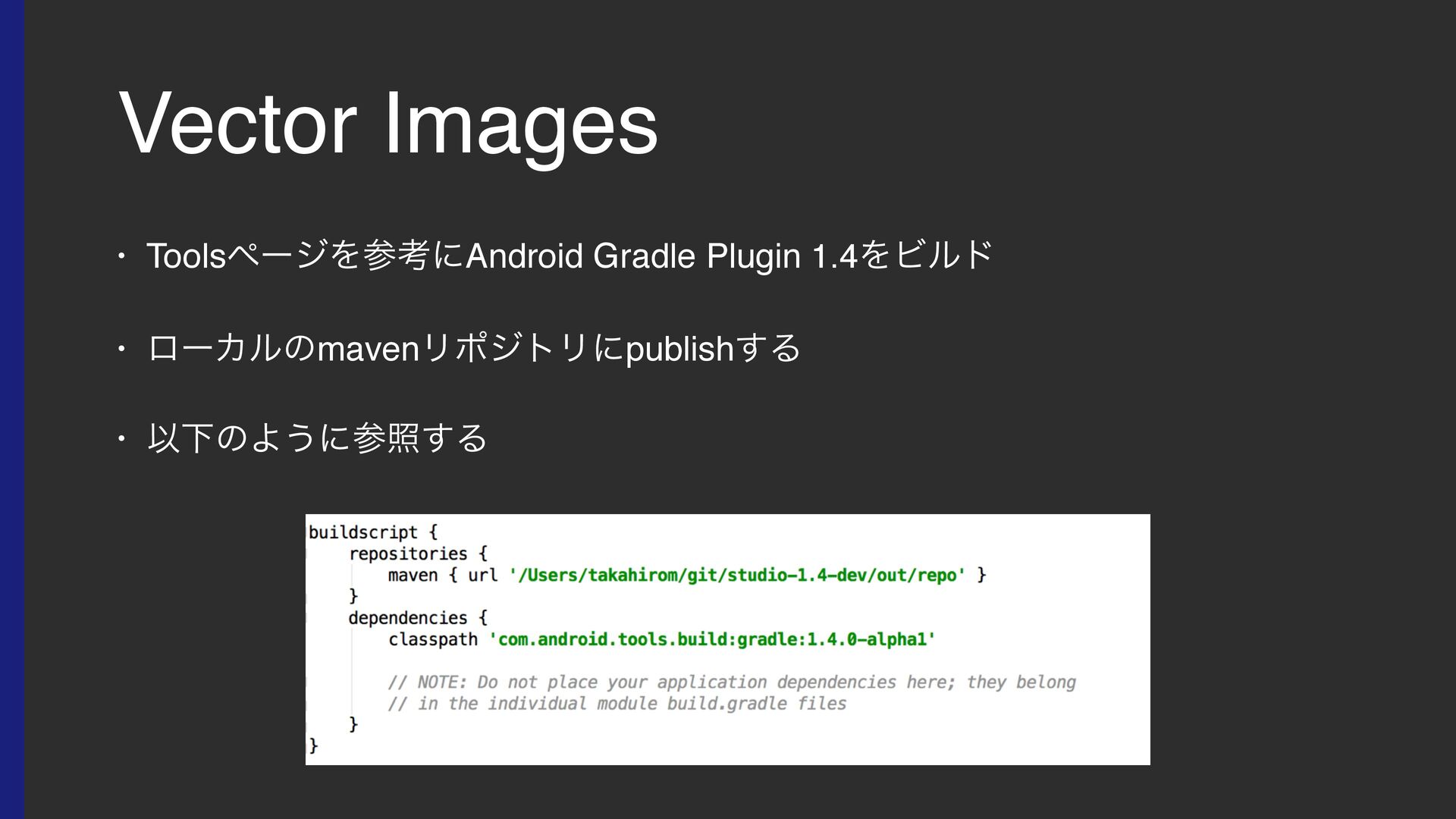Click the 'dependencies {' code line
This screenshot has height=819, width=1456.
(418, 618)
